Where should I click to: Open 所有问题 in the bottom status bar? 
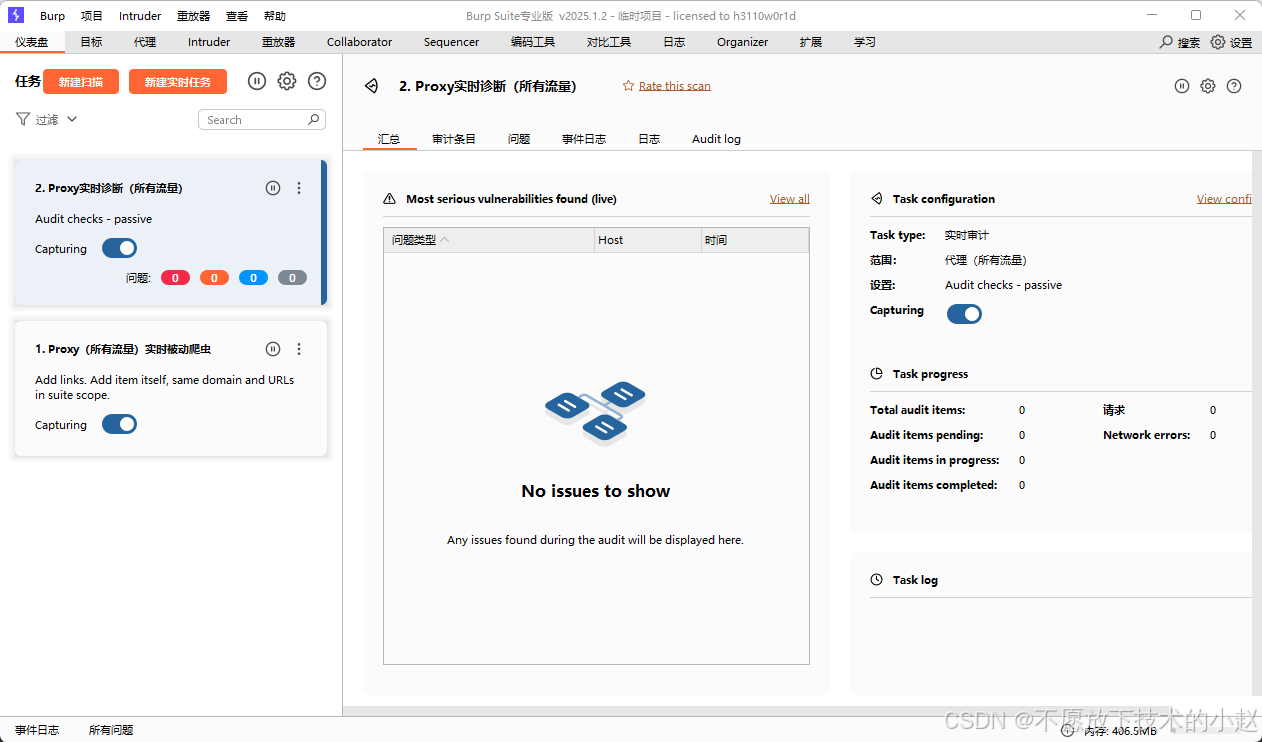point(111,730)
